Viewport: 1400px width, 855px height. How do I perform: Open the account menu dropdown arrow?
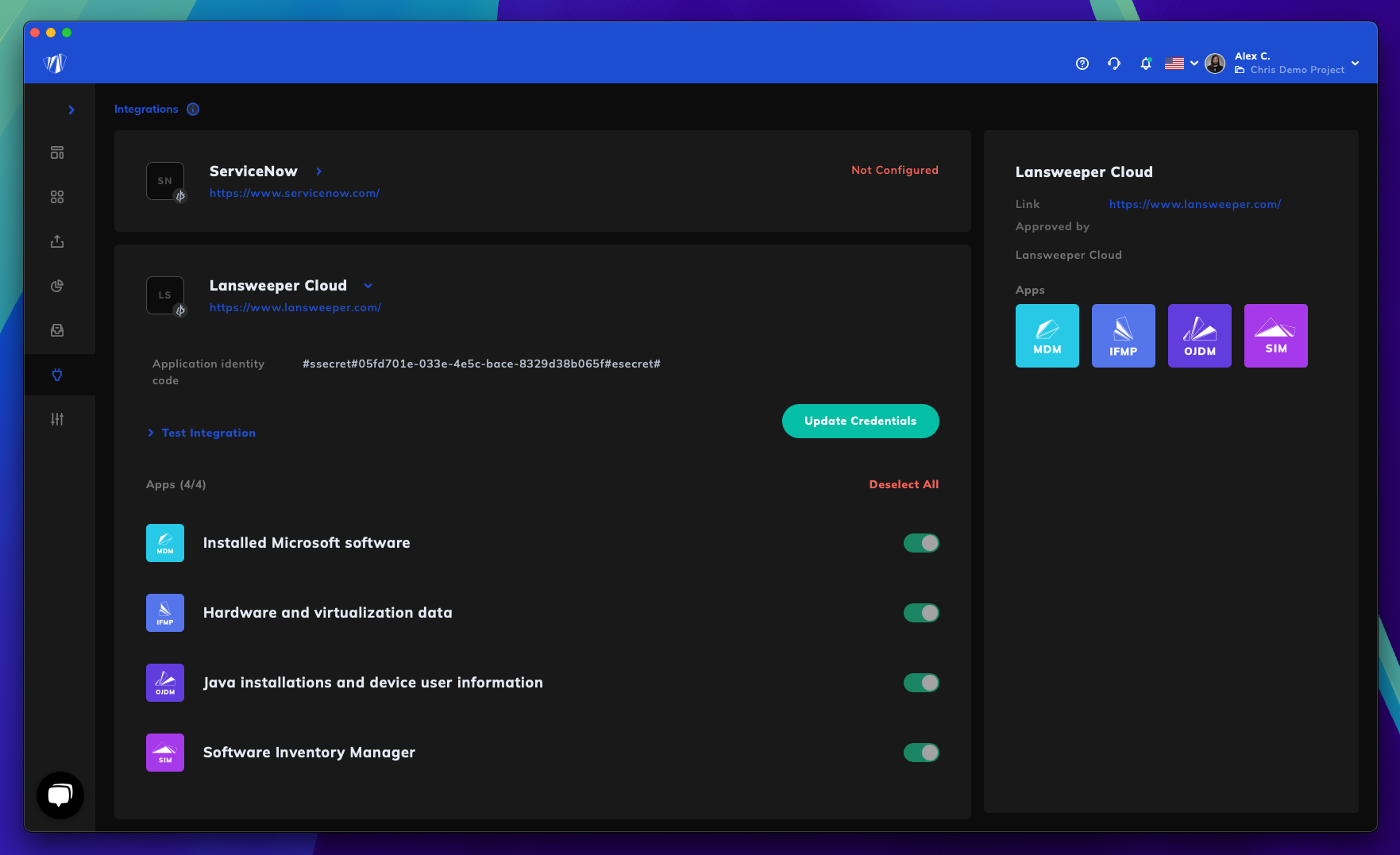pos(1356,64)
